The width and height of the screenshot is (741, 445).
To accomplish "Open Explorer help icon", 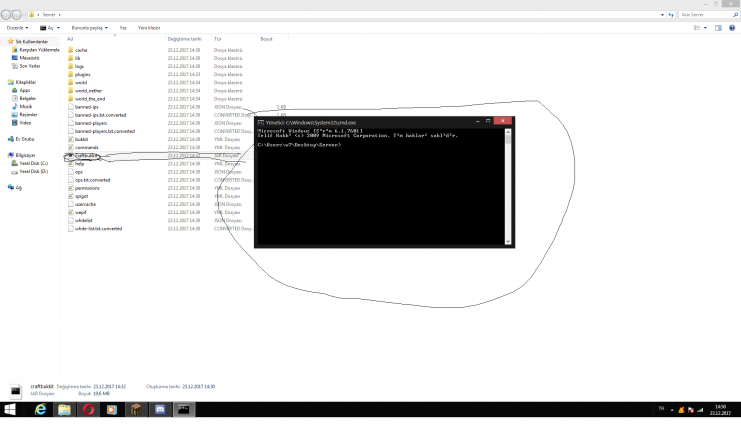I will tap(732, 28).
